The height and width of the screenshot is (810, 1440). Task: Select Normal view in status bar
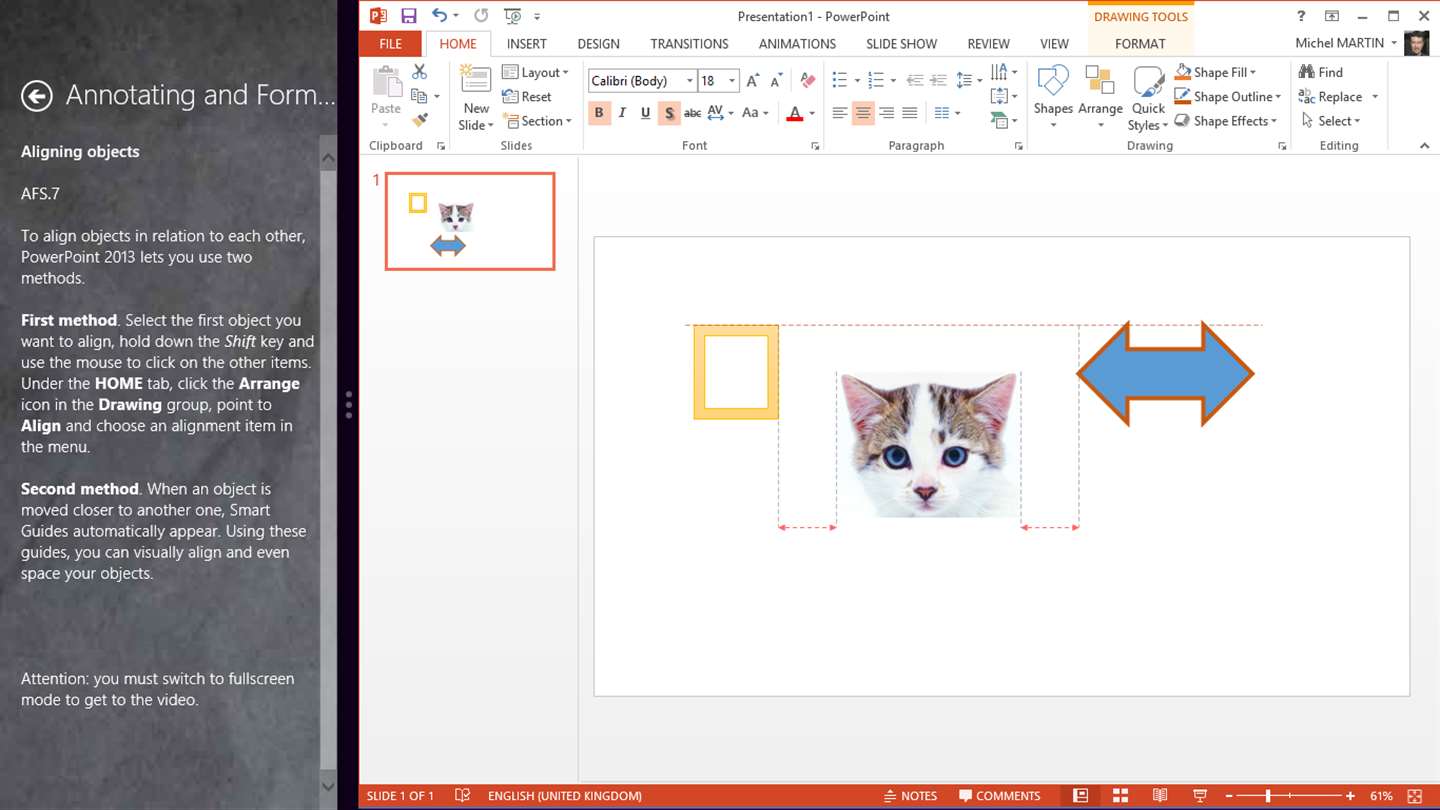(x=1080, y=796)
